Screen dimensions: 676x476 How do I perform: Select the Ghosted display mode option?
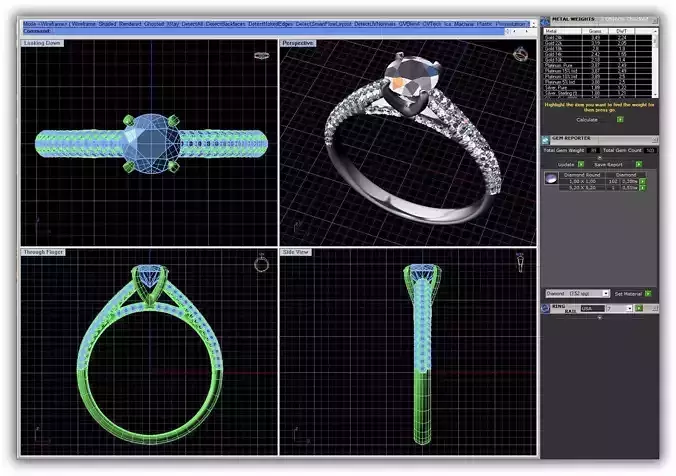(x=154, y=24)
